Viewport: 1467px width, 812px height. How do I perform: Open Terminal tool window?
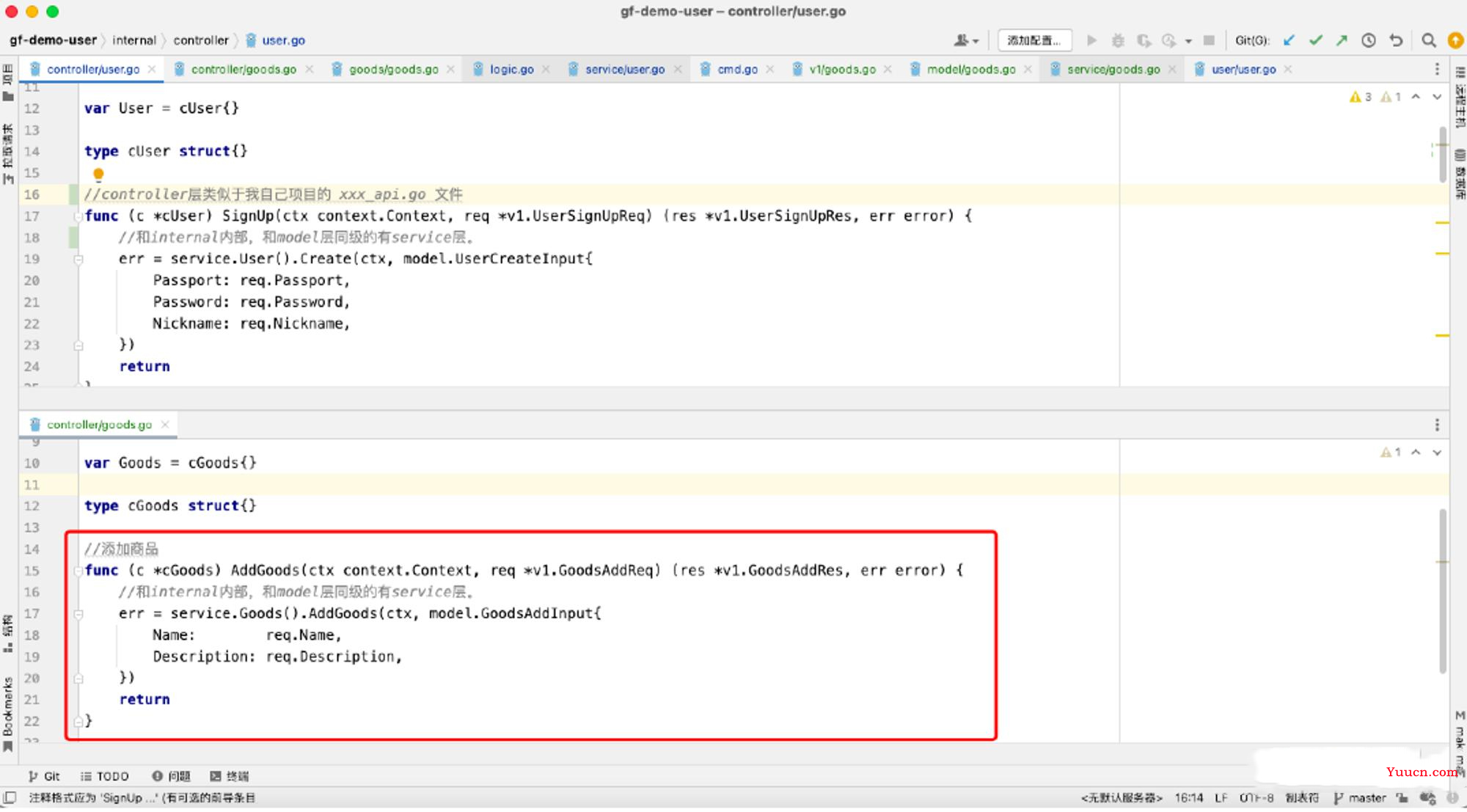pos(230,776)
